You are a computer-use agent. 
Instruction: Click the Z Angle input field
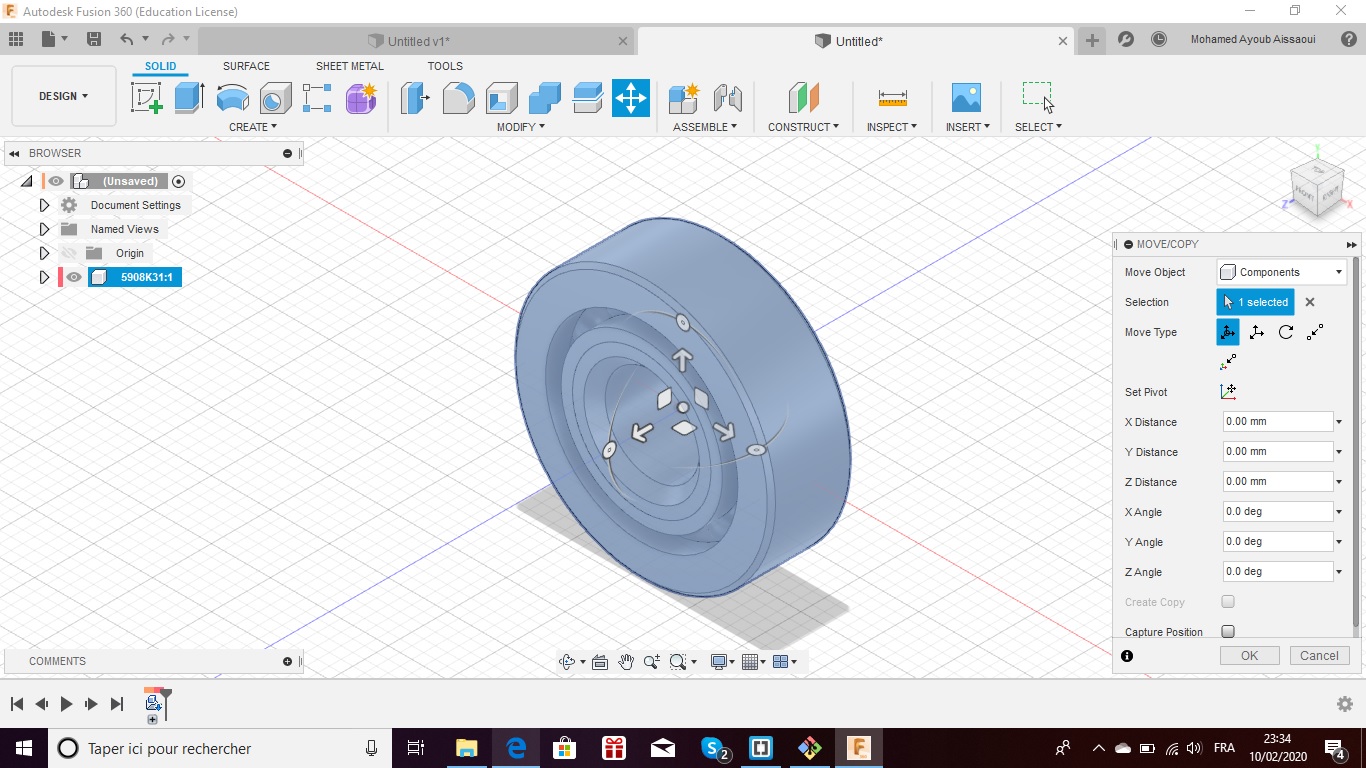pyautogui.click(x=1278, y=572)
